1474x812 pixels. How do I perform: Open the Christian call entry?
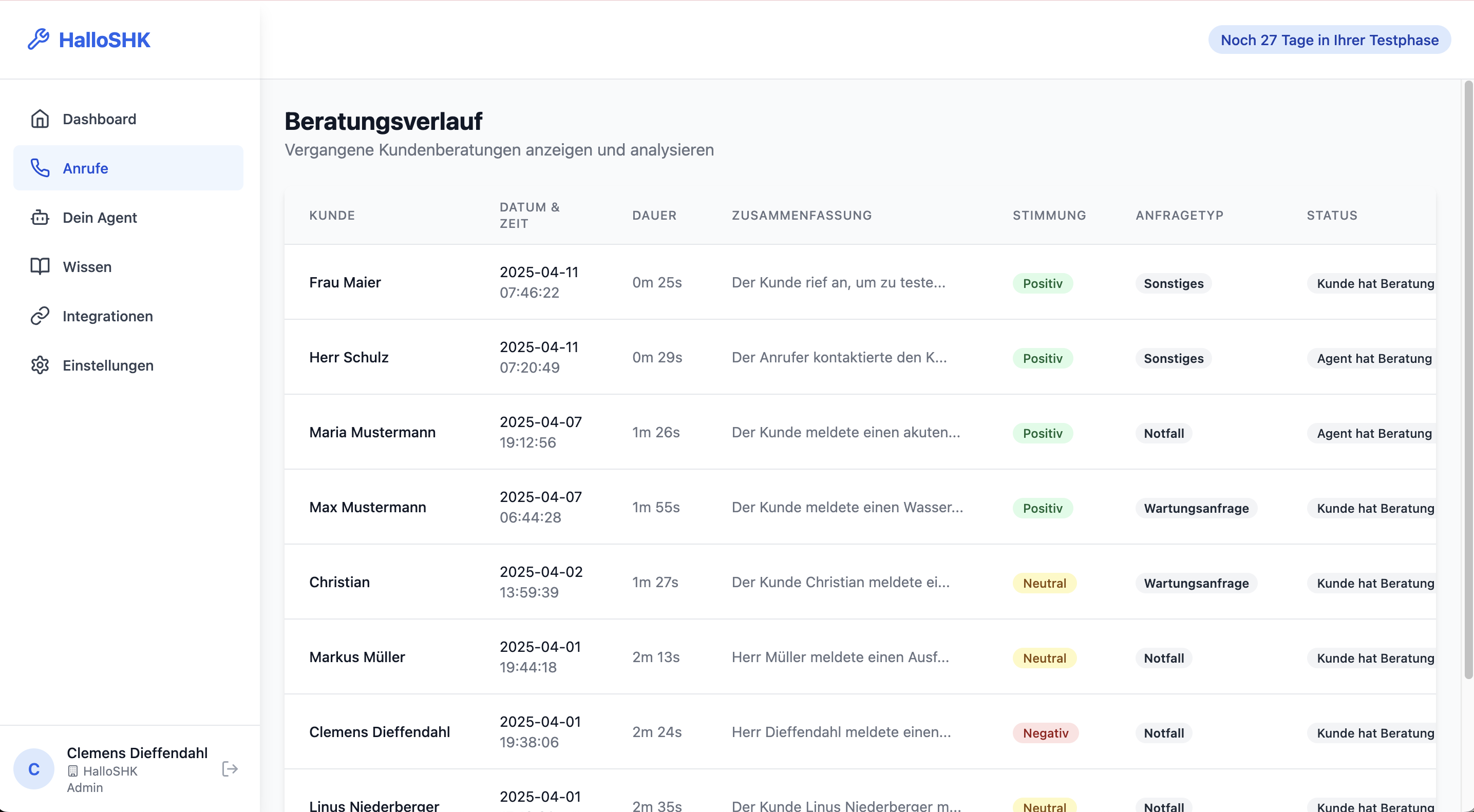tap(860, 582)
